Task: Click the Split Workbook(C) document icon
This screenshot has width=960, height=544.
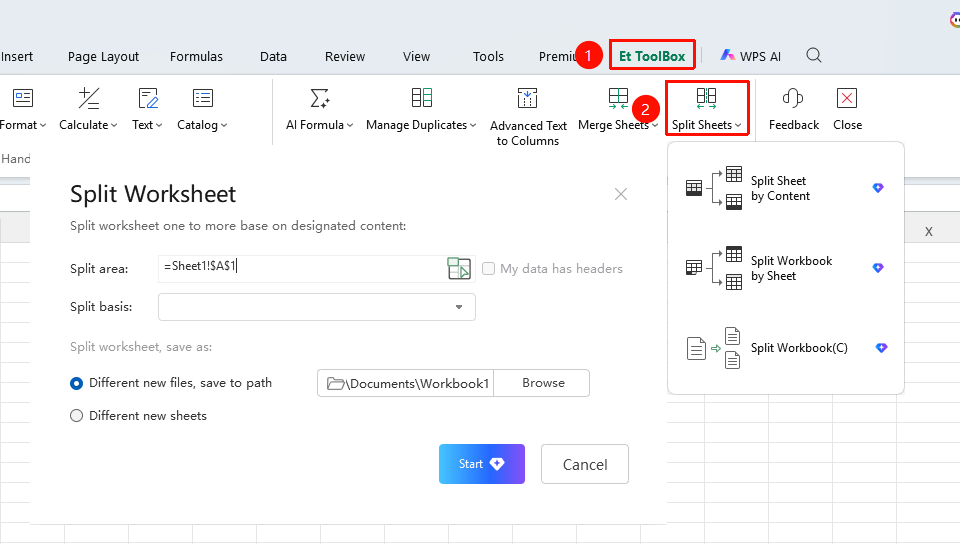Action: click(x=714, y=348)
